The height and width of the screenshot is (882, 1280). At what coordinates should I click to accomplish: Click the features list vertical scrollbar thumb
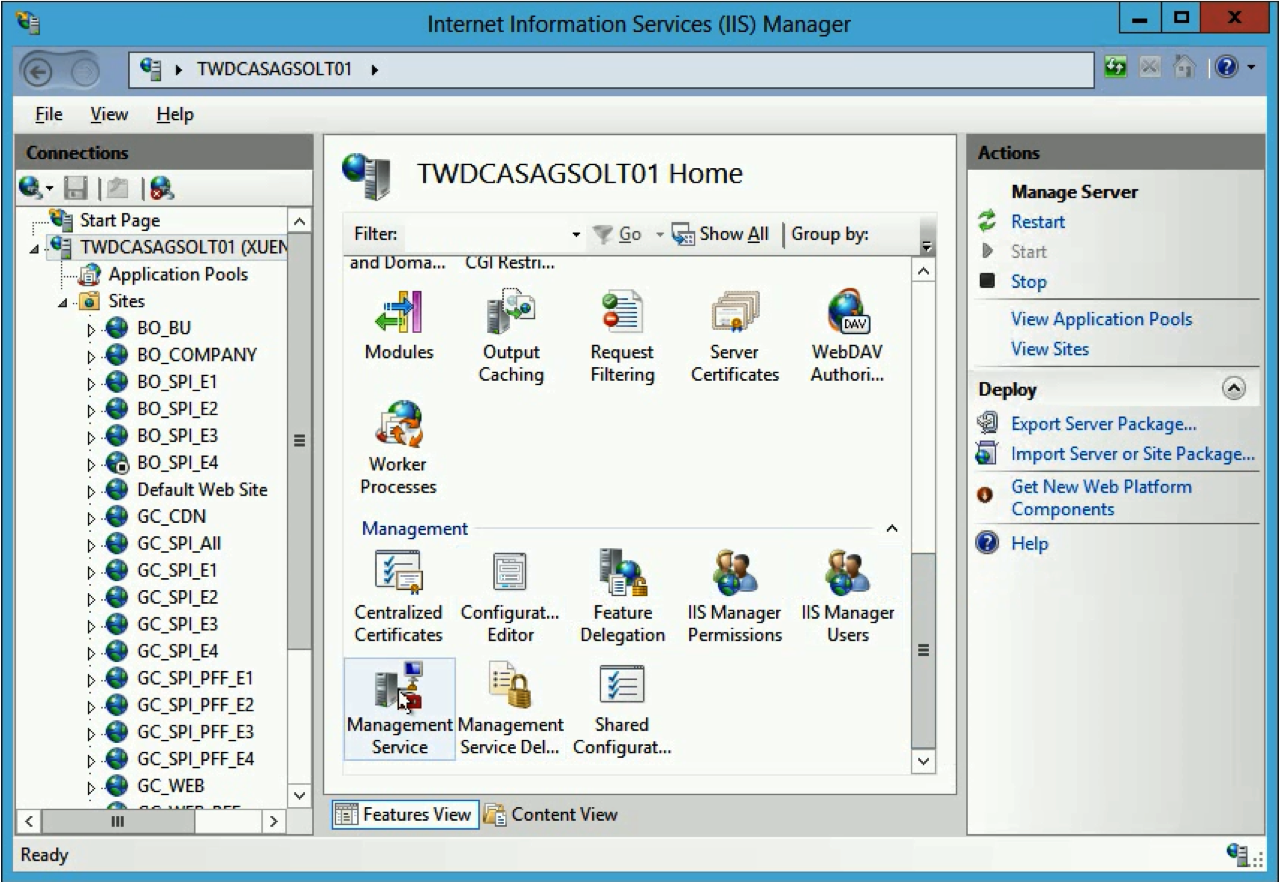point(924,650)
